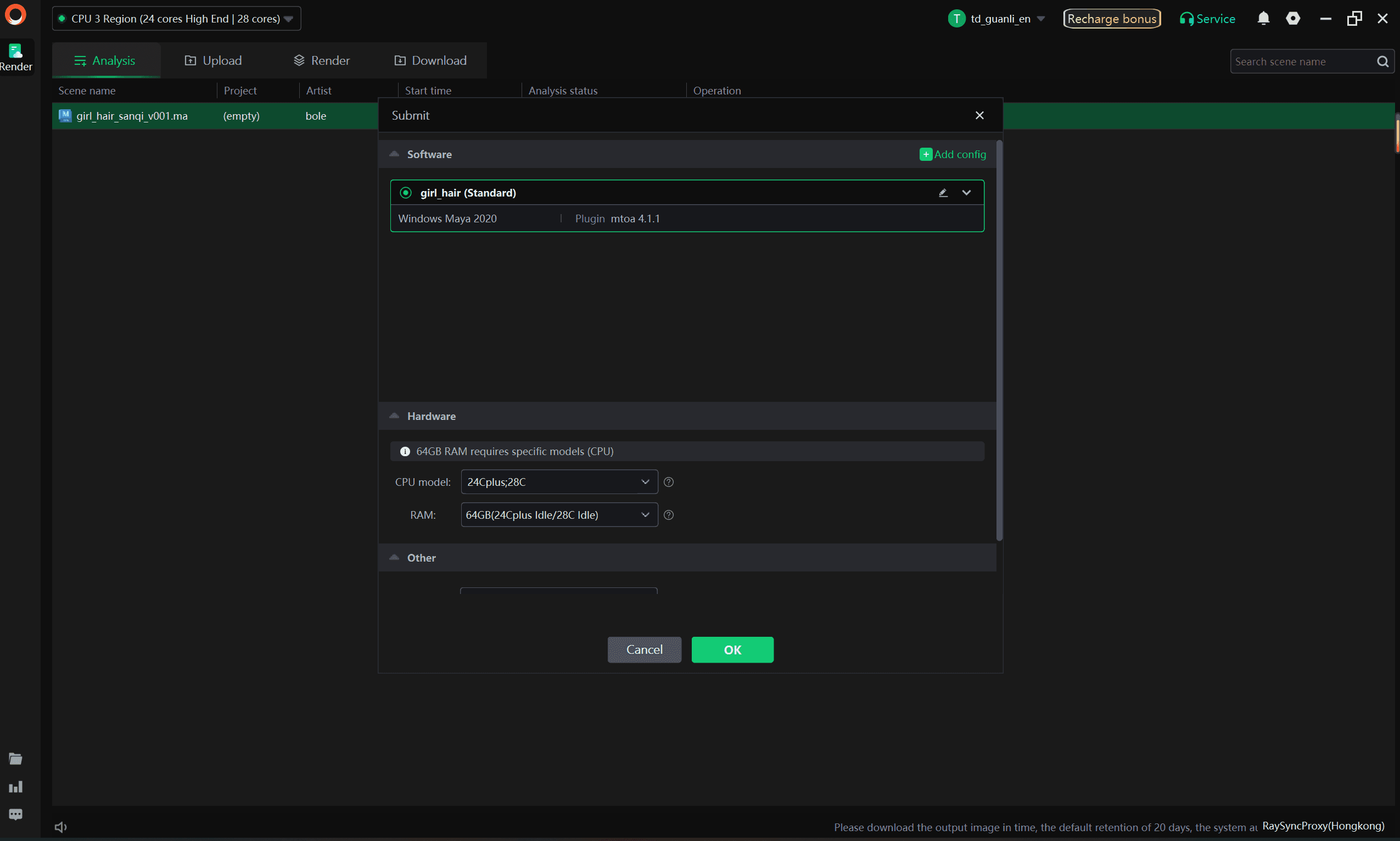The image size is (1400, 841).
Task: Open the chat message icon in sidebar
Action: (x=16, y=814)
